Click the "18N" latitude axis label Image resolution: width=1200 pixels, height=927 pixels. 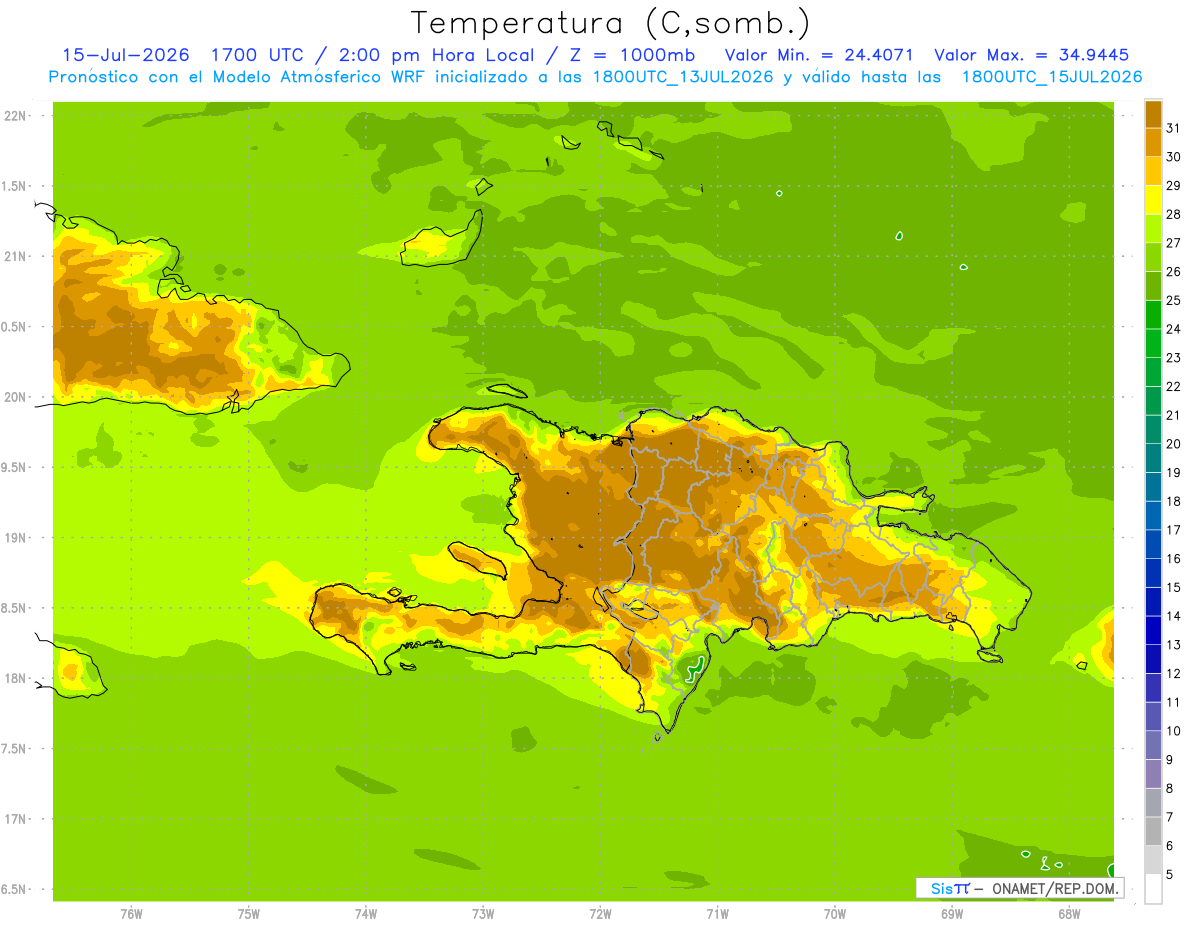pyautogui.click(x=17, y=678)
